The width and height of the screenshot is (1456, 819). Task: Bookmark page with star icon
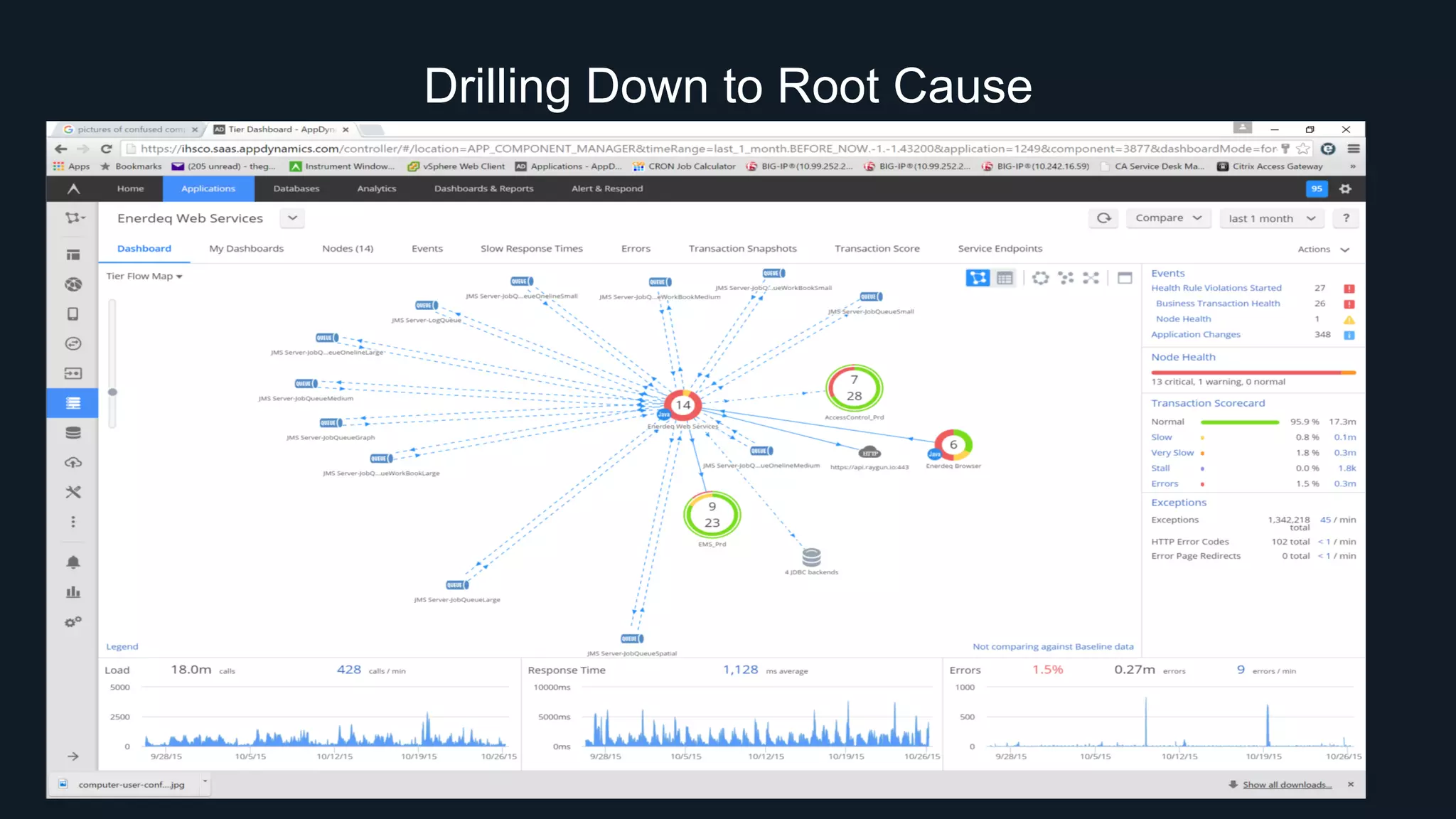click(1303, 149)
